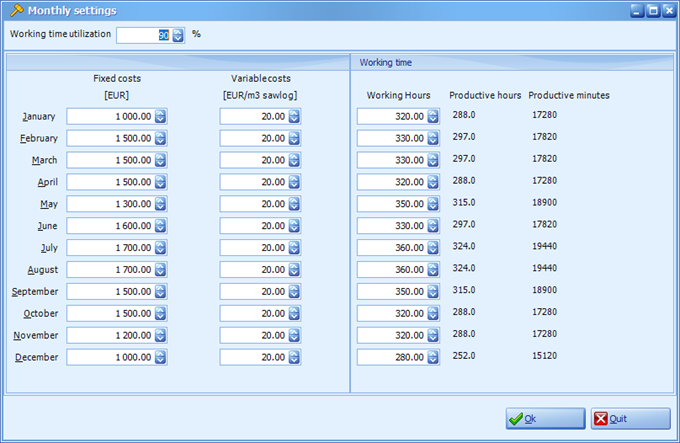This screenshot has width=680, height=443.
Task: Click the Working time utilization percentage field
Action: pos(150,35)
